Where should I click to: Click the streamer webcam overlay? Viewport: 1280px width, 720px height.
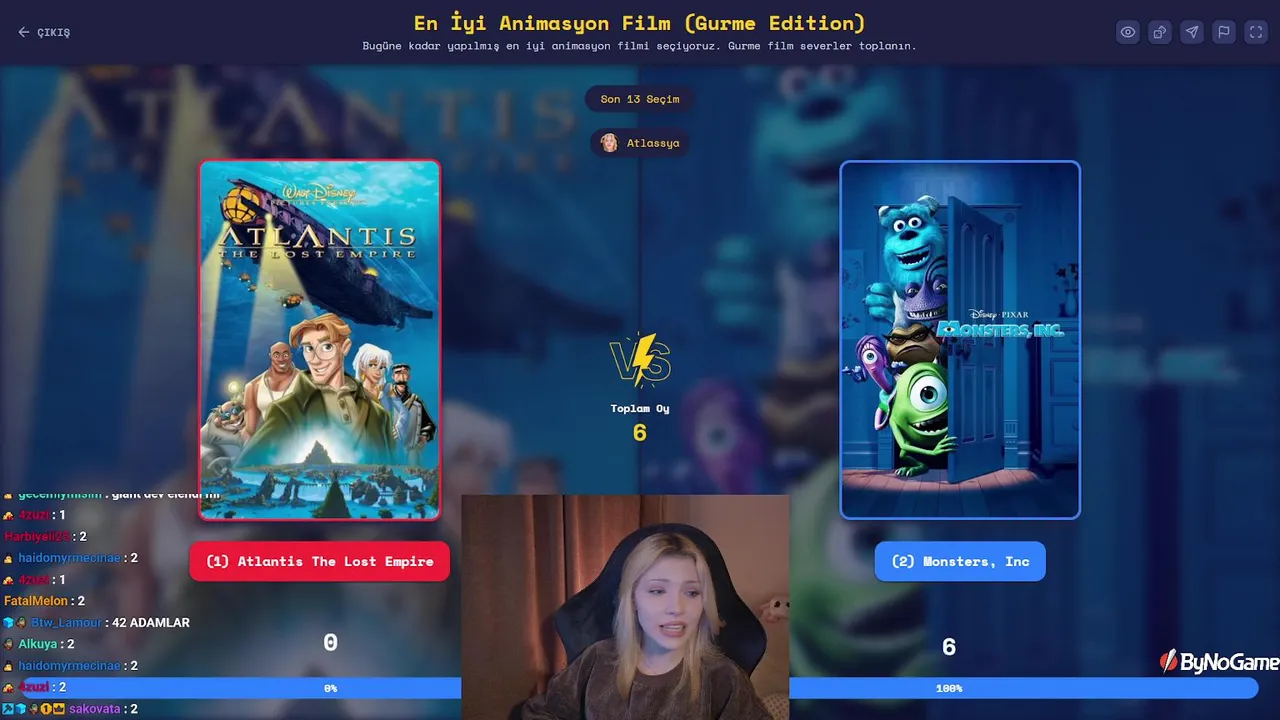click(625, 607)
